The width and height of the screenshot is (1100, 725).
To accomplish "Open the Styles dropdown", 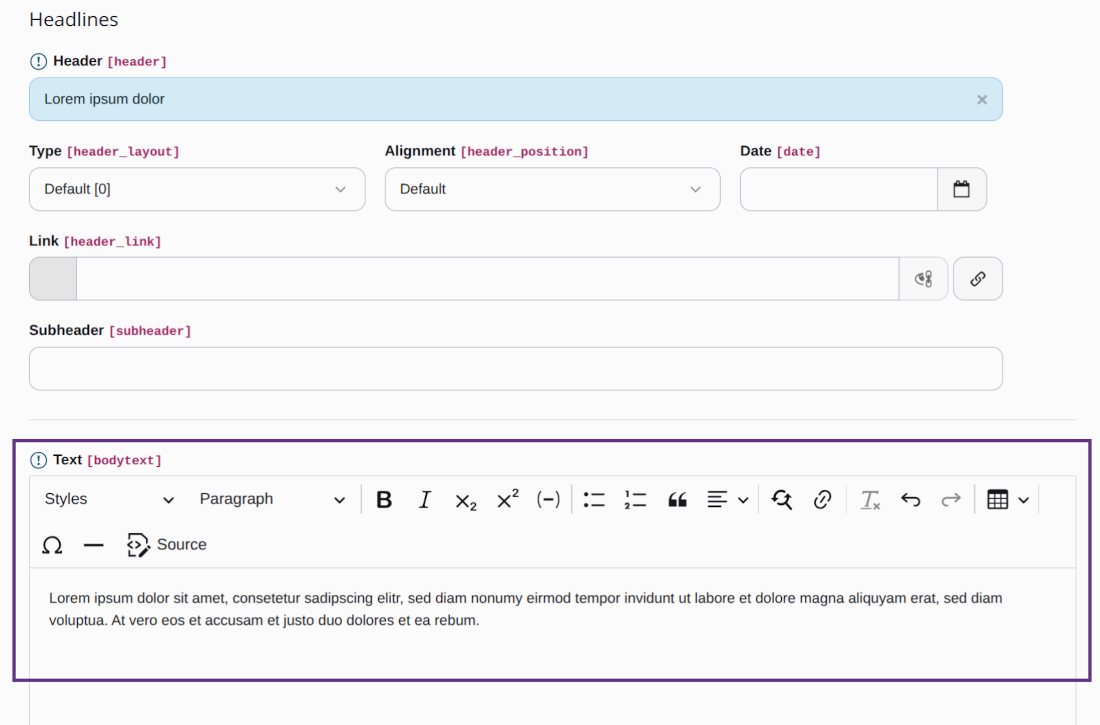I will pos(109,500).
